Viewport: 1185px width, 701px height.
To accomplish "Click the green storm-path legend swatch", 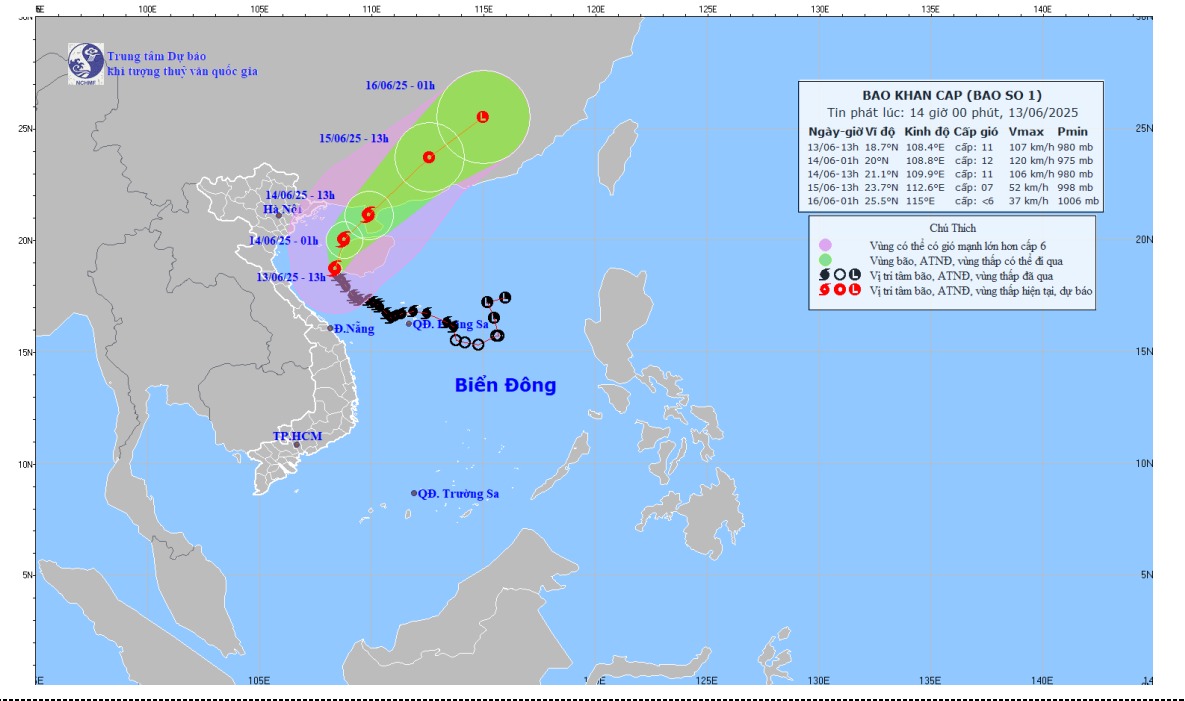I will click(x=825, y=260).
